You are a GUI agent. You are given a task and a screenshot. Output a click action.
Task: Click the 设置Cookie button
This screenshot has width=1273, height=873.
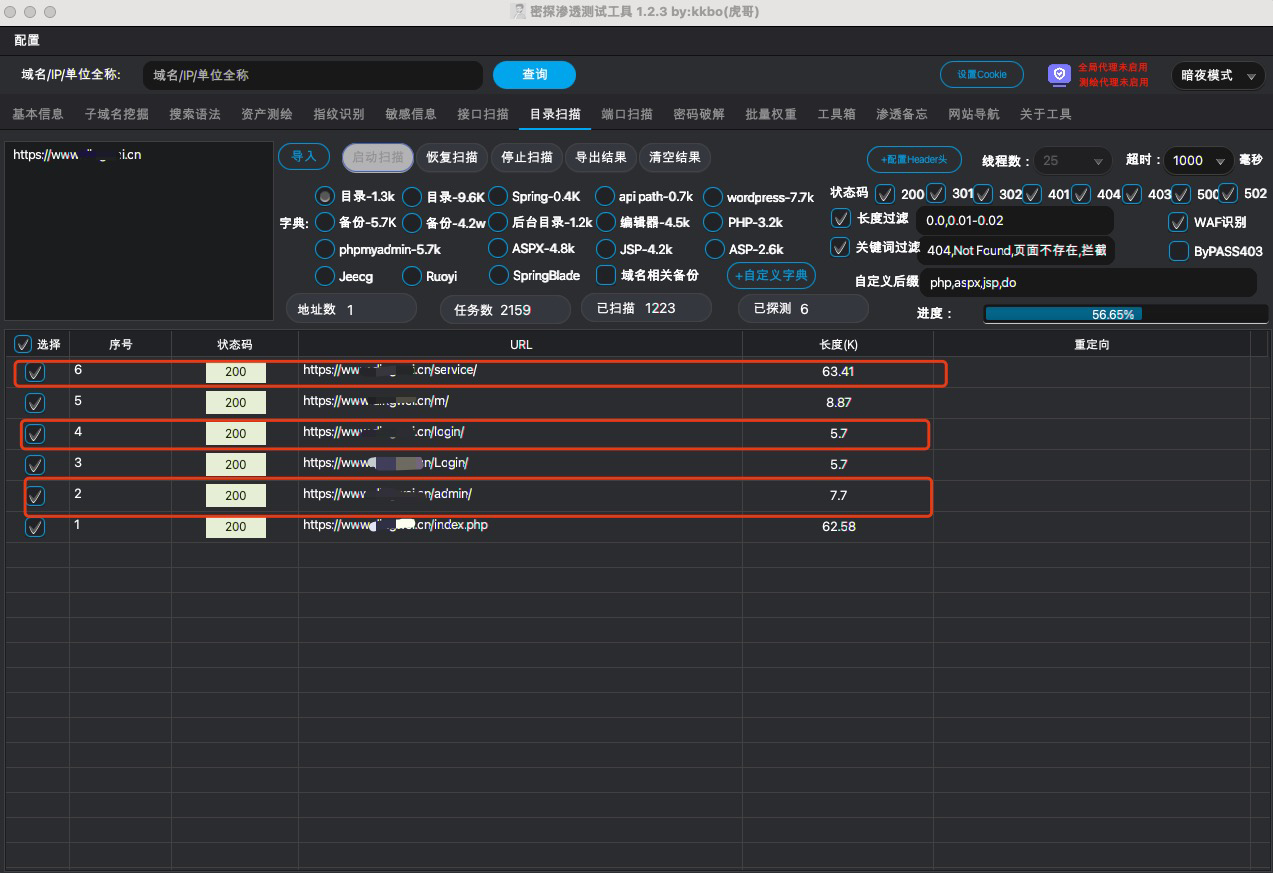[982, 75]
